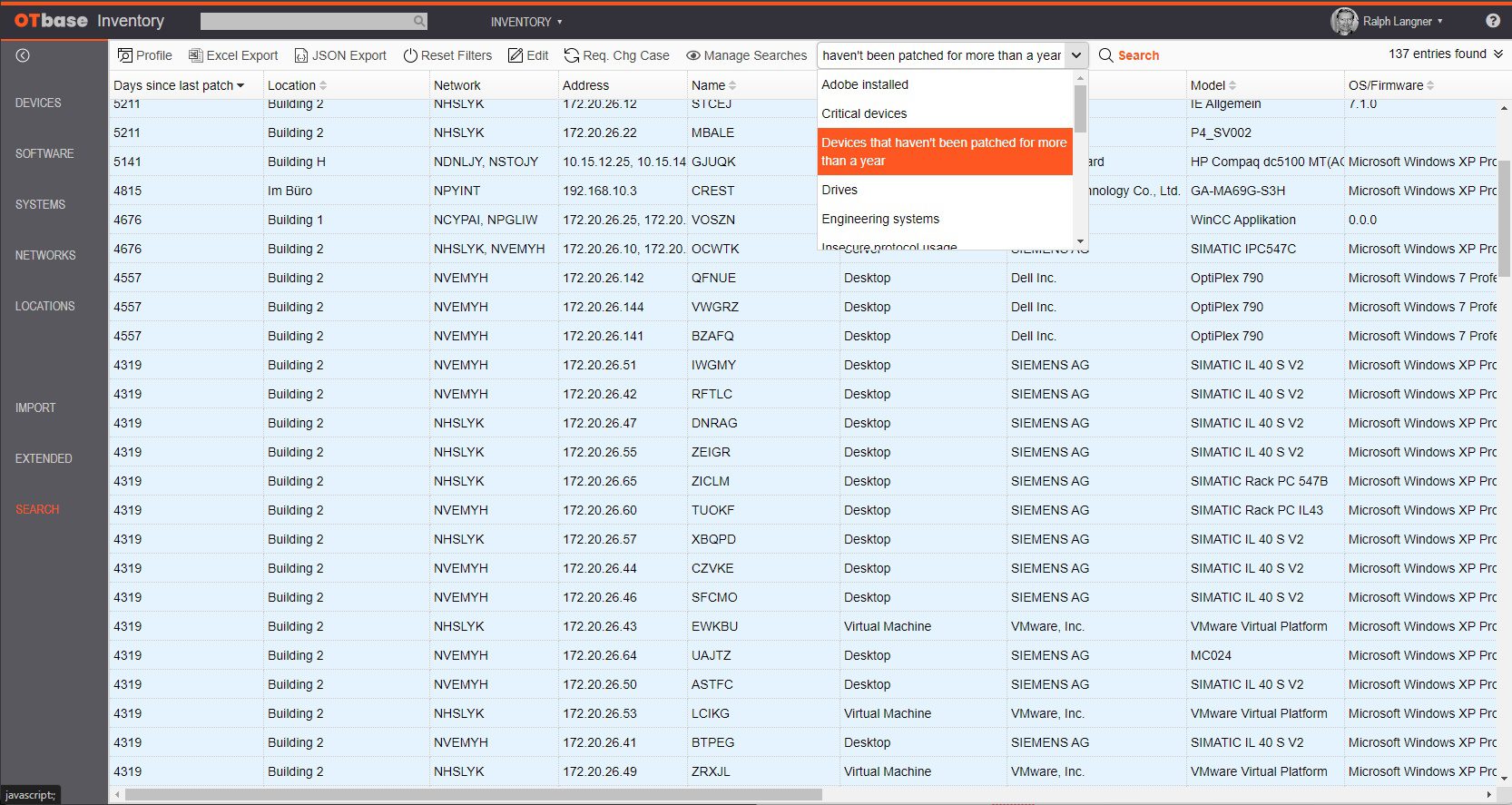Open the saved searches dropdown arrow
1512x805 pixels.
1076,55
